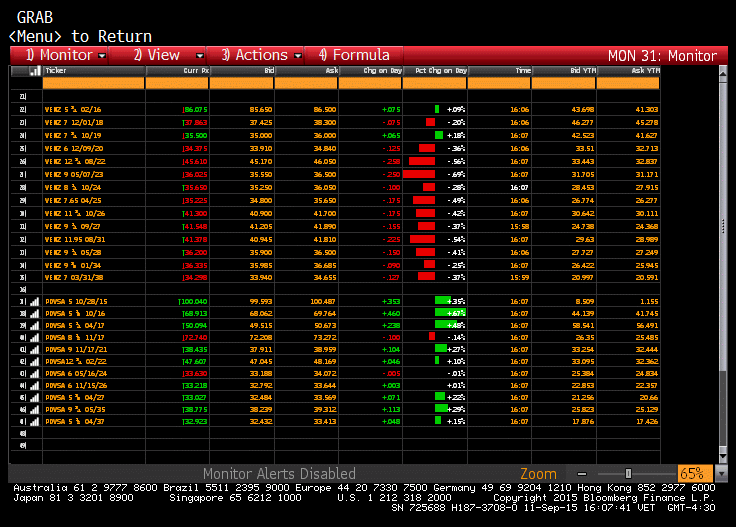Viewport: 736px width, 527px height.
Task: Open the Monitor menu
Action: coord(59,55)
